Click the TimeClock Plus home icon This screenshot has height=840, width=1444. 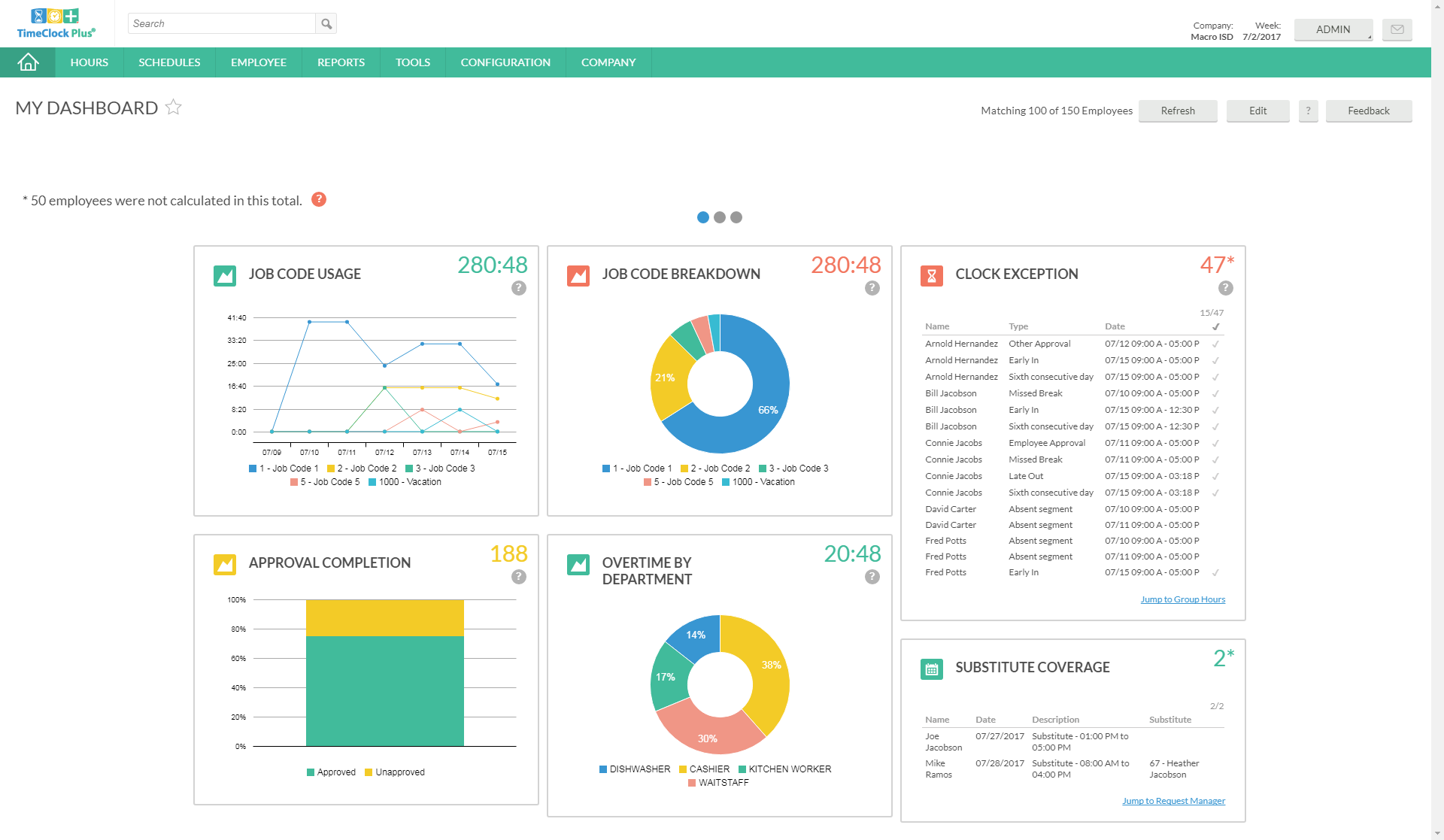click(27, 62)
